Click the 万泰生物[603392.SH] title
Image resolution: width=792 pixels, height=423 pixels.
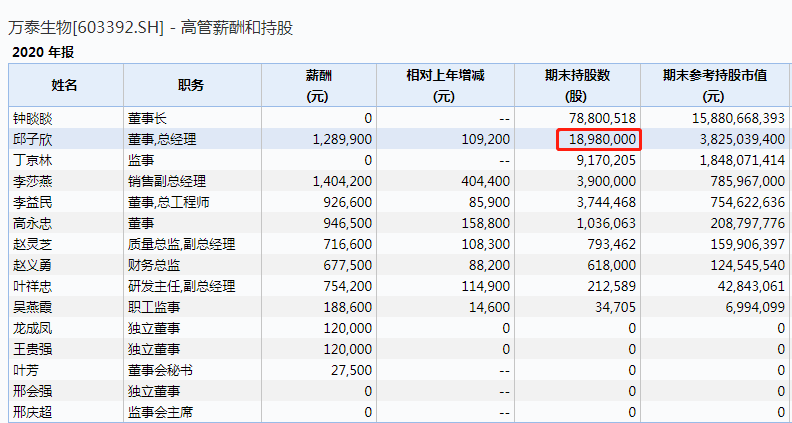tap(86, 28)
